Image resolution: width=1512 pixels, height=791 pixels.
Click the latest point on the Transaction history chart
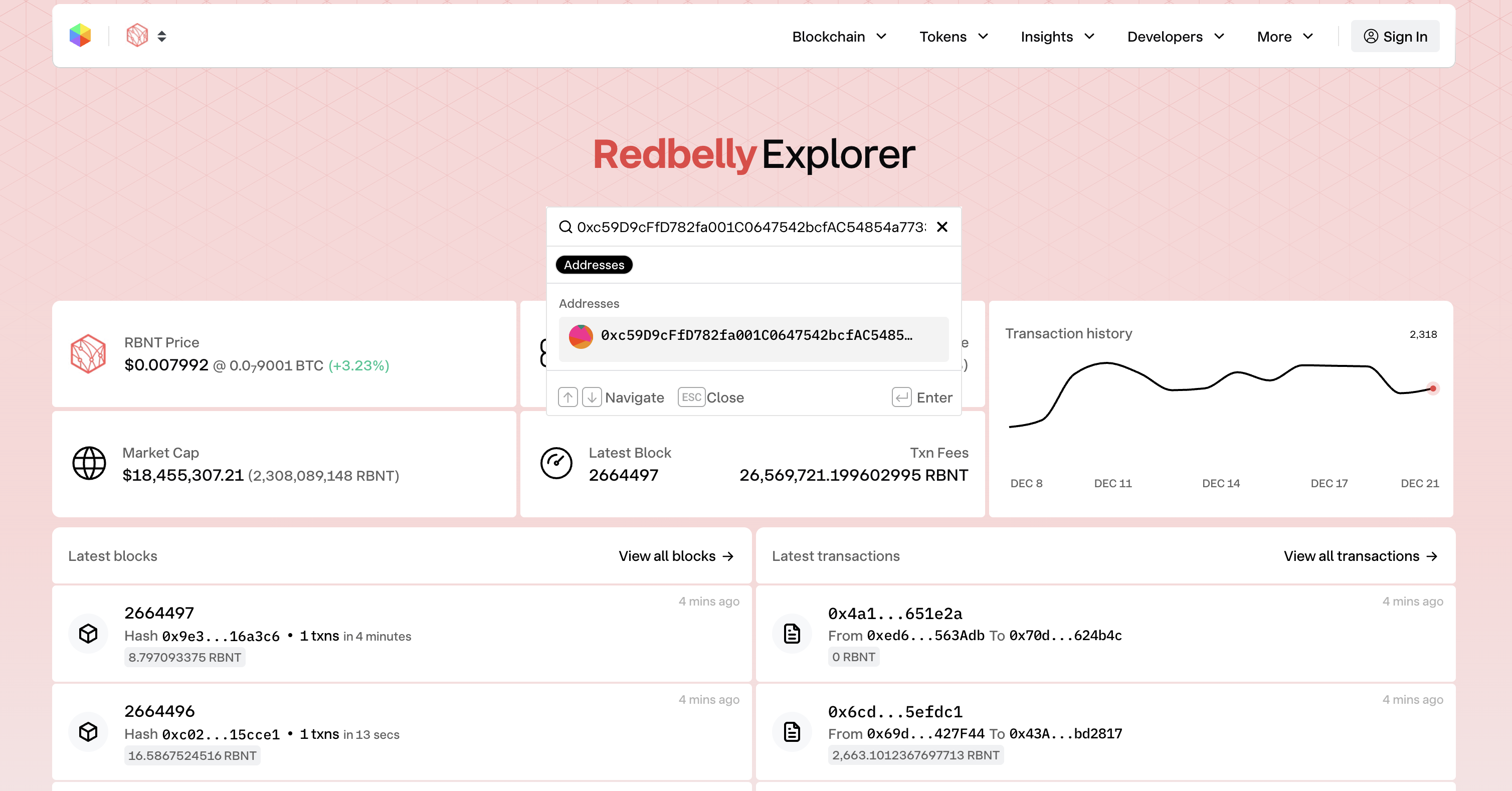[x=1433, y=388]
